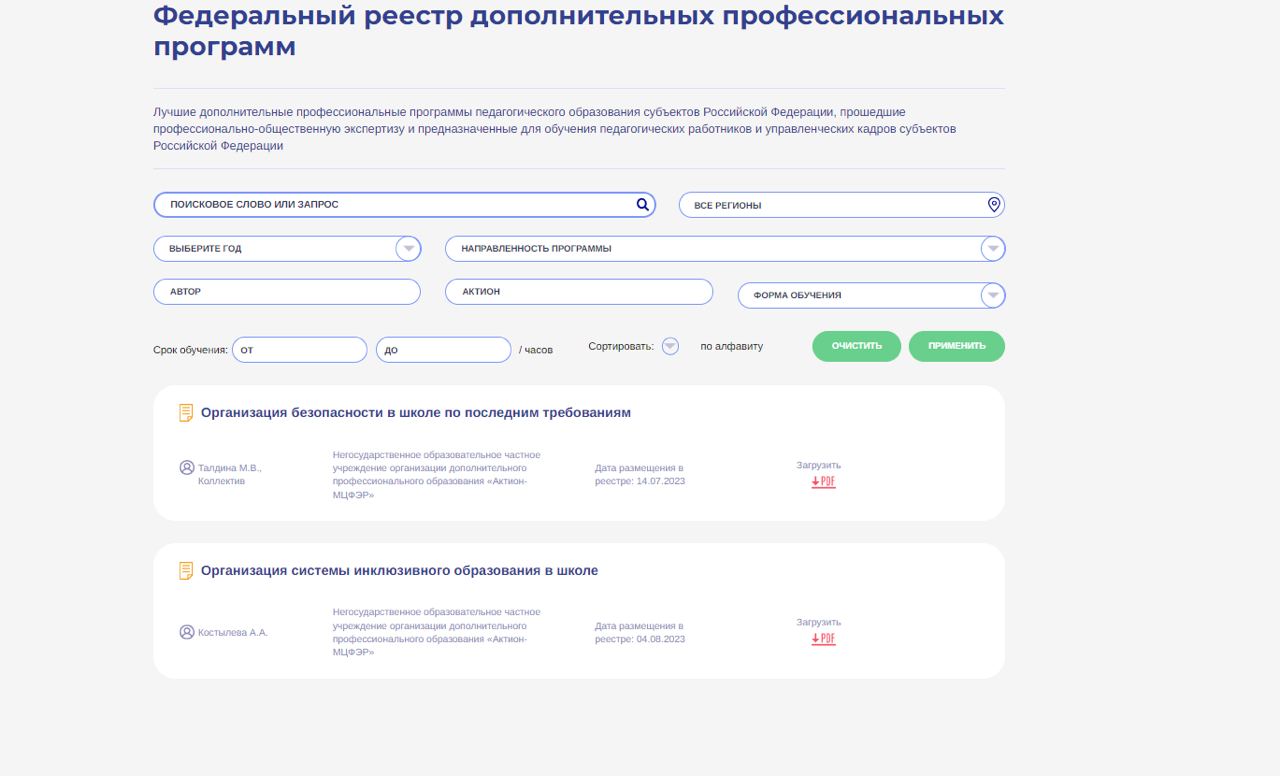Screen dimensions: 1280x776
Task: Click author name 'Костылева А.А.'
Action: (x=233, y=632)
